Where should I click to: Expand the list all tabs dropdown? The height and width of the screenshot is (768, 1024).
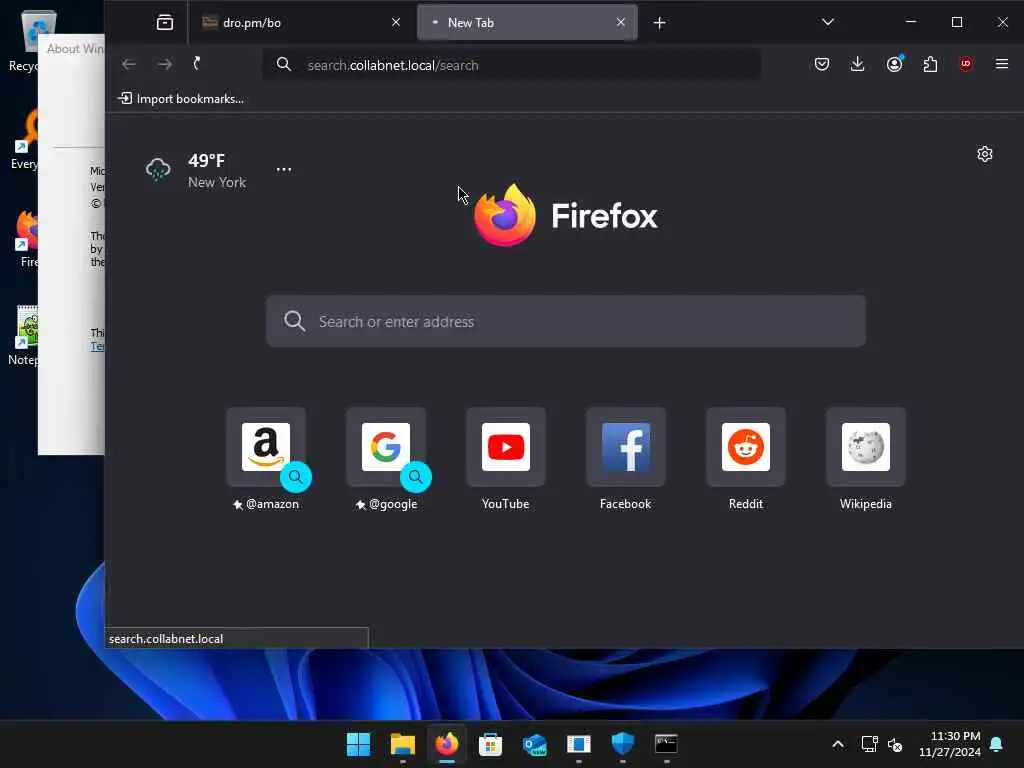827,22
